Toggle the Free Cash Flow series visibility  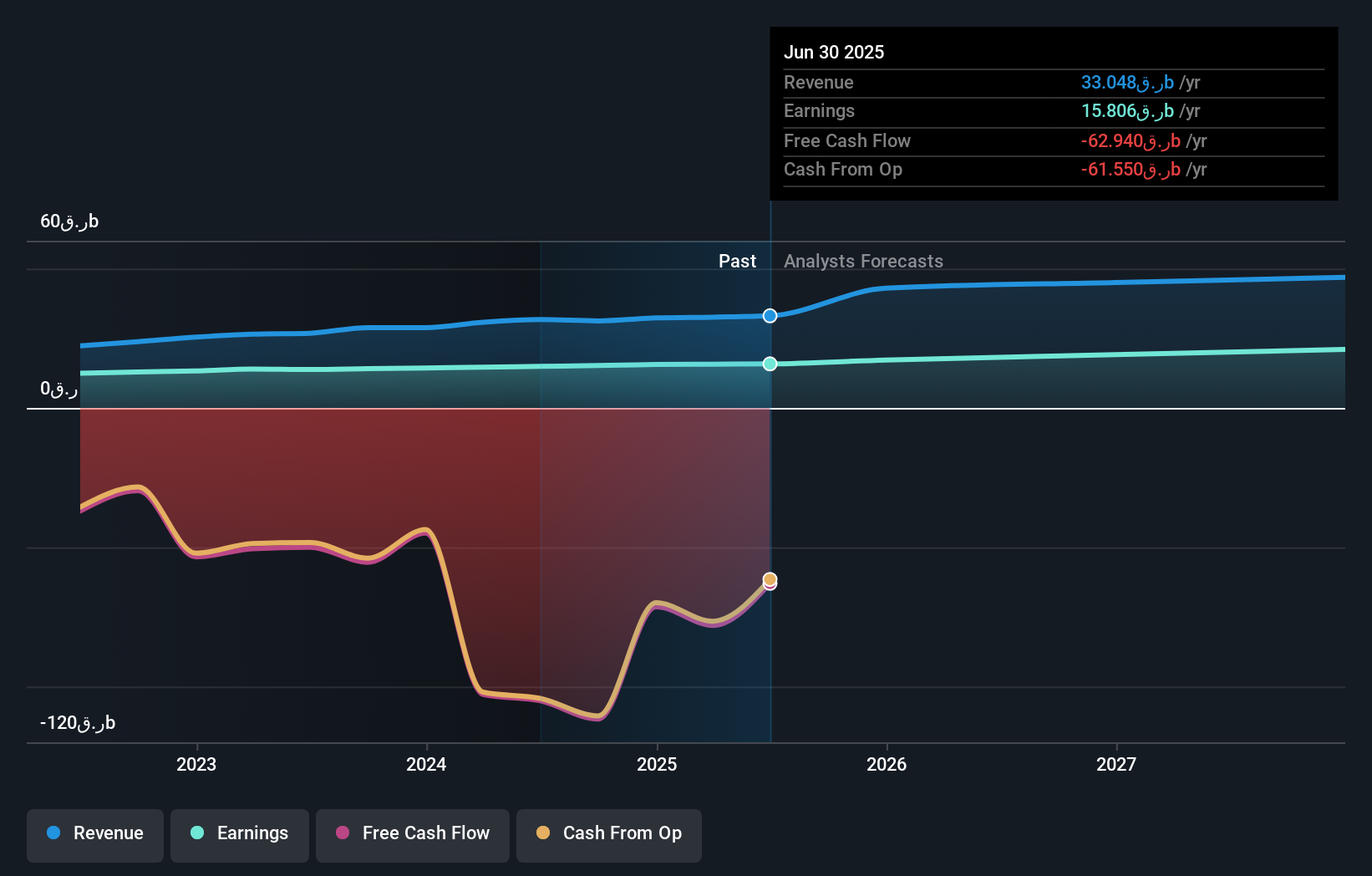[412, 833]
